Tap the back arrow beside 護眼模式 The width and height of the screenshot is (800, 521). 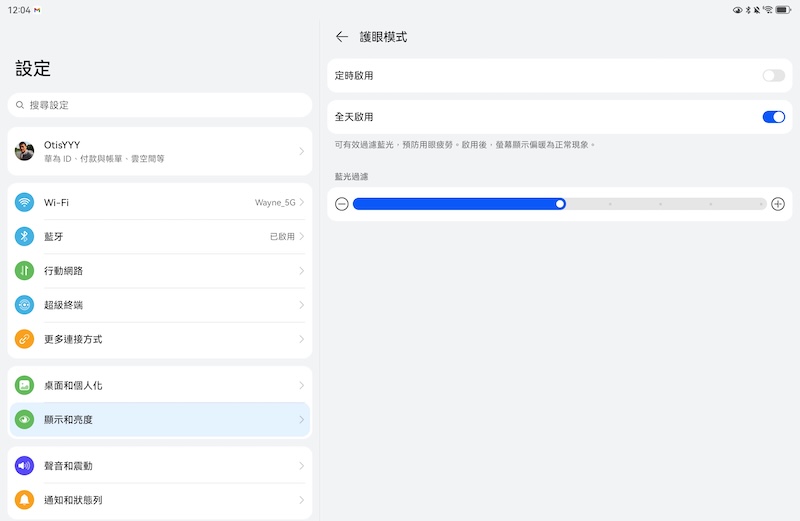coord(342,37)
